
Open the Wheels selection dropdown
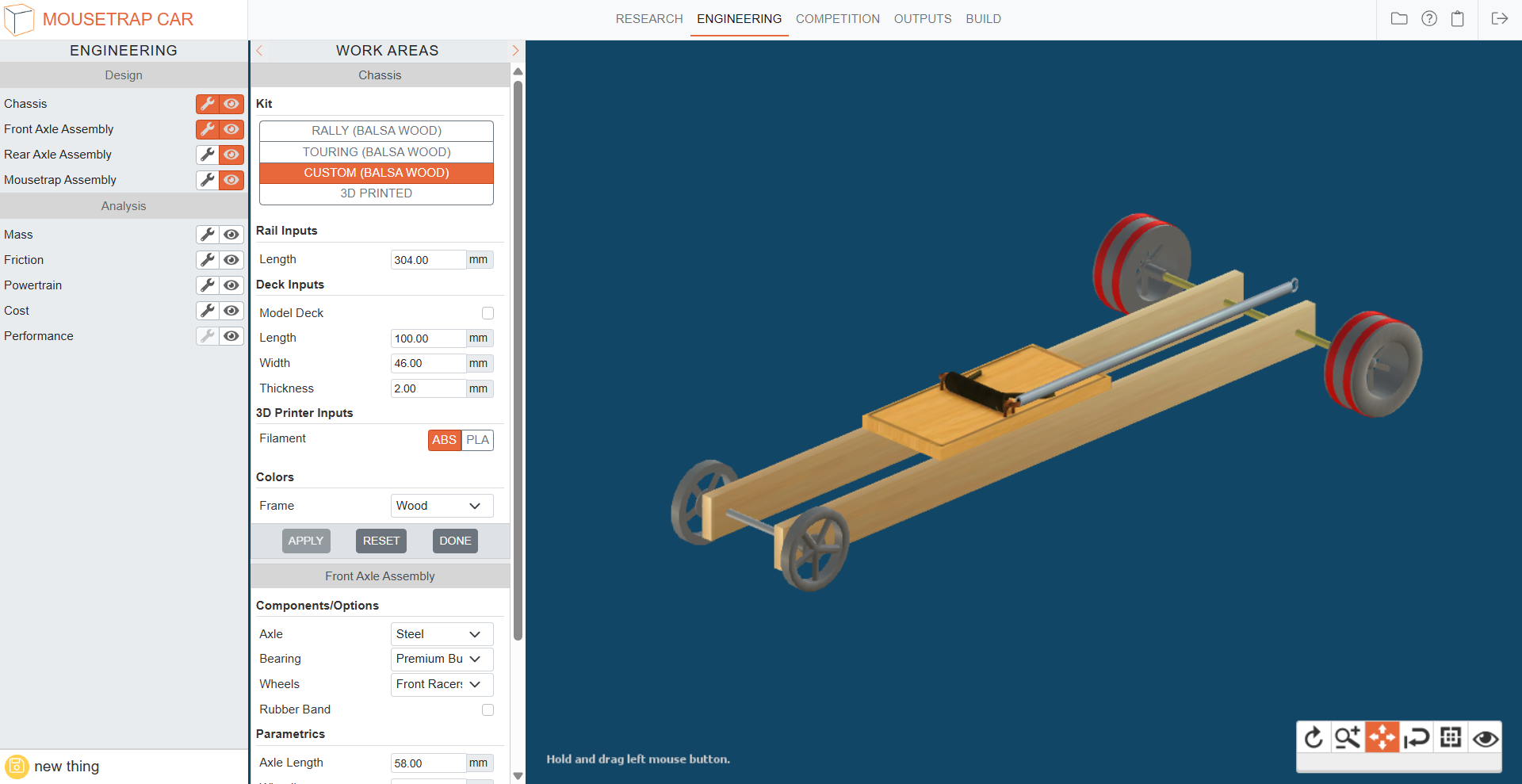[x=442, y=684]
